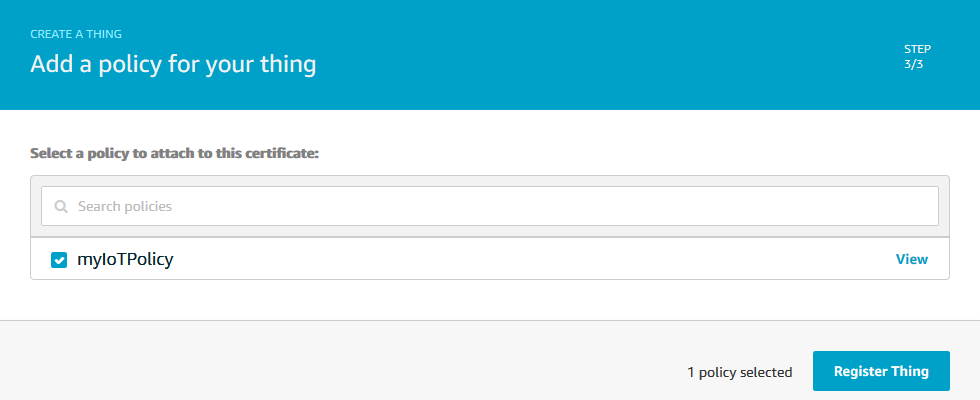This screenshot has height=400, width=980.
Task: Click empty space in the myIoTPolicy row
Action: [500, 260]
